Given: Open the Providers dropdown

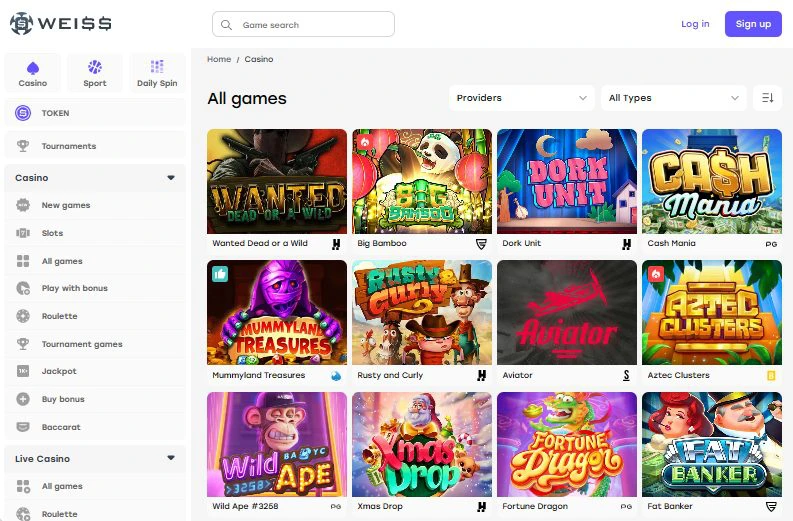Looking at the screenshot, I should point(521,98).
